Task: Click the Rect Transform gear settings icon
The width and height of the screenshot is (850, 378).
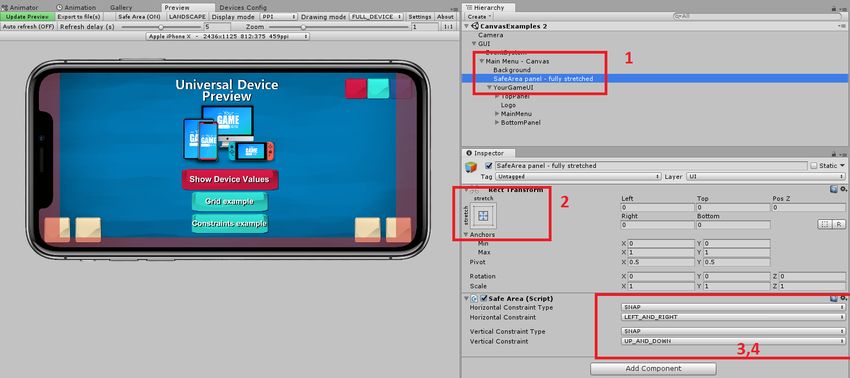Action: pos(843,189)
